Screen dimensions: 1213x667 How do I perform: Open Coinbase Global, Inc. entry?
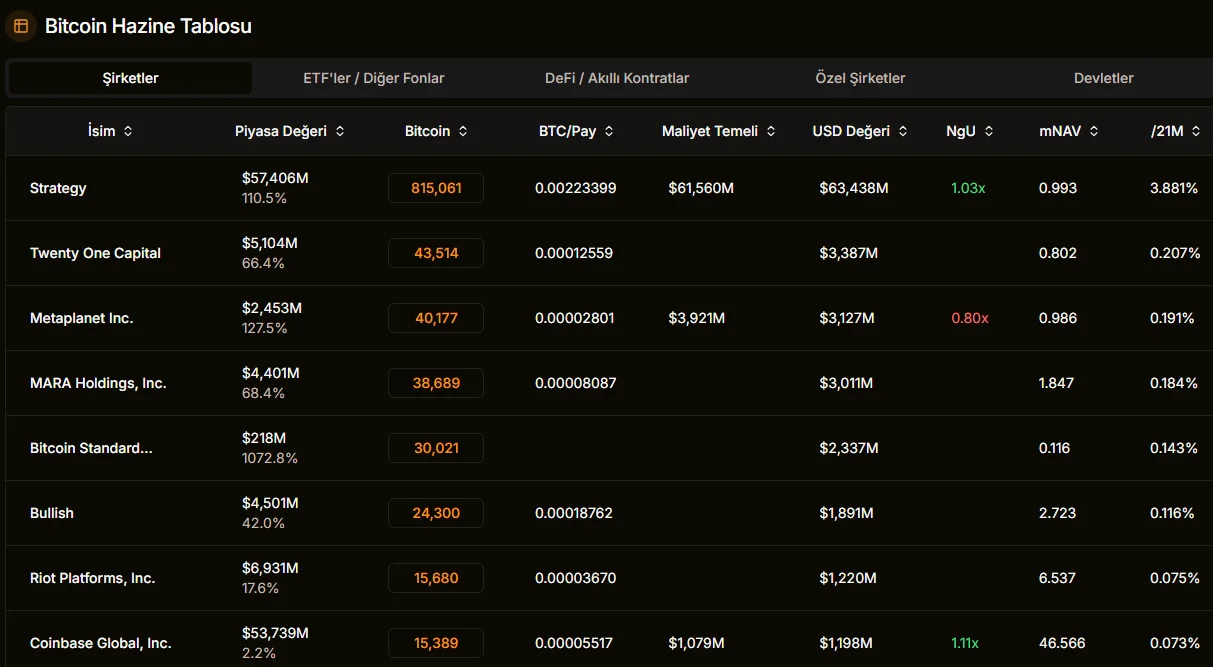100,643
